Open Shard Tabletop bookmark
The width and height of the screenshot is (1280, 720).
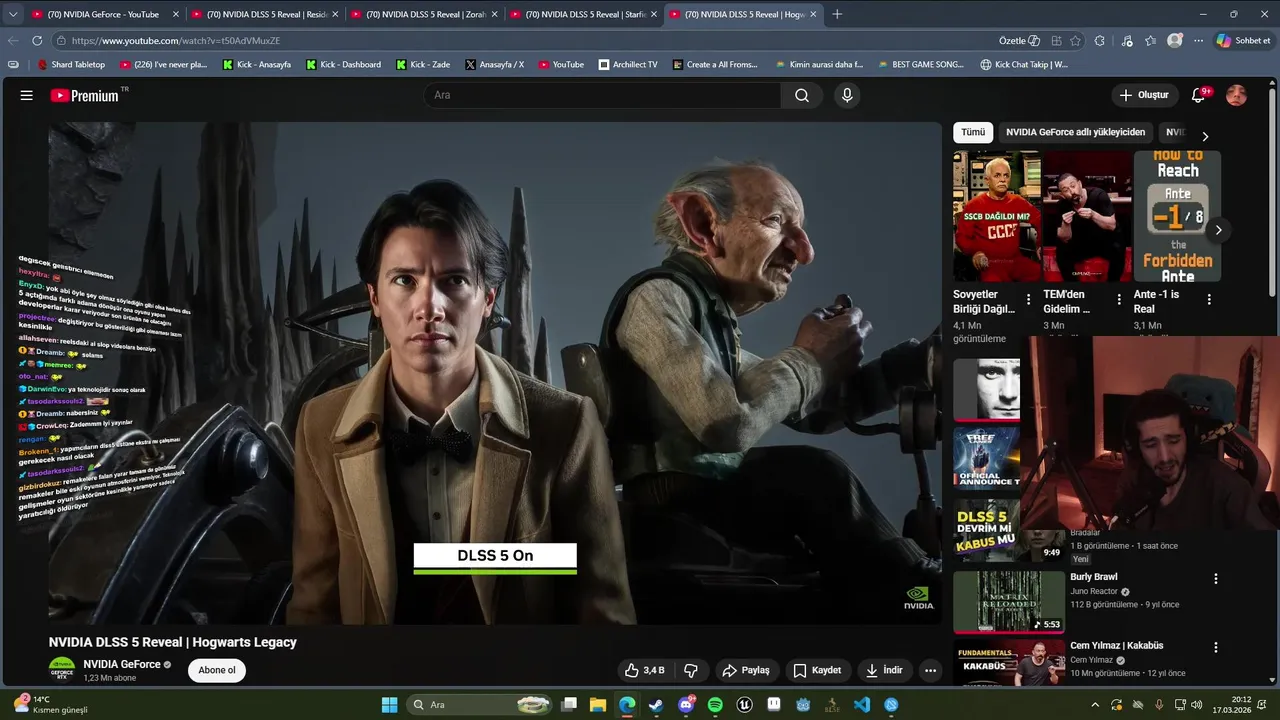pyautogui.click(x=71, y=64)
